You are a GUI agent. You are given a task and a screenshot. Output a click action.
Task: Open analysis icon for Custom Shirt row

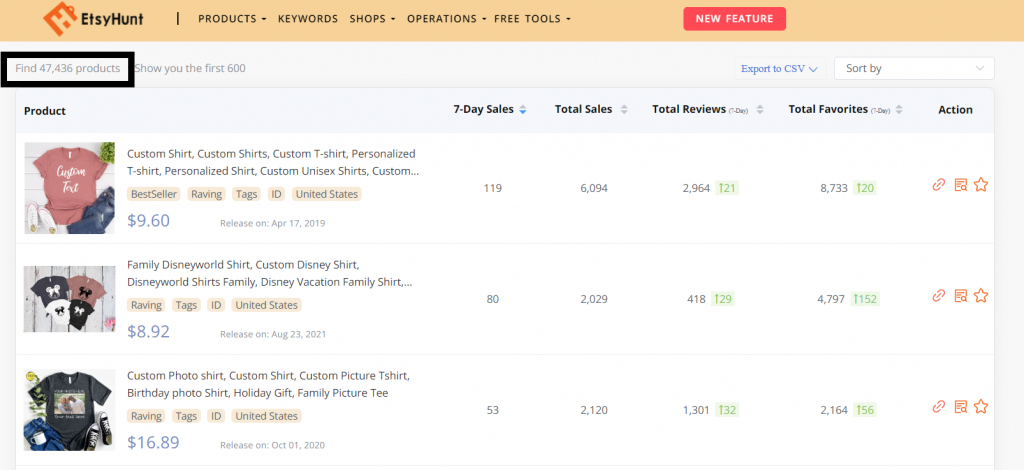[960, 185]
